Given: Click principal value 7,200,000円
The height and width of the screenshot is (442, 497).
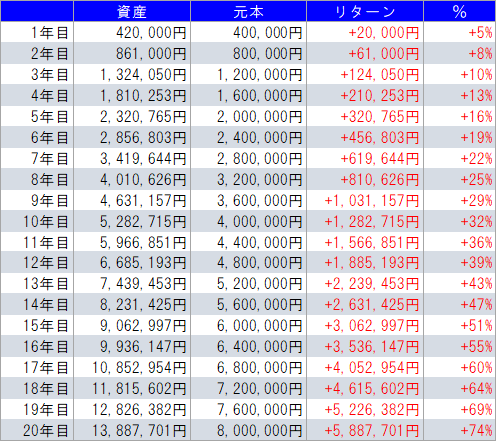Looking at the screenshot, I should point(260,389).
